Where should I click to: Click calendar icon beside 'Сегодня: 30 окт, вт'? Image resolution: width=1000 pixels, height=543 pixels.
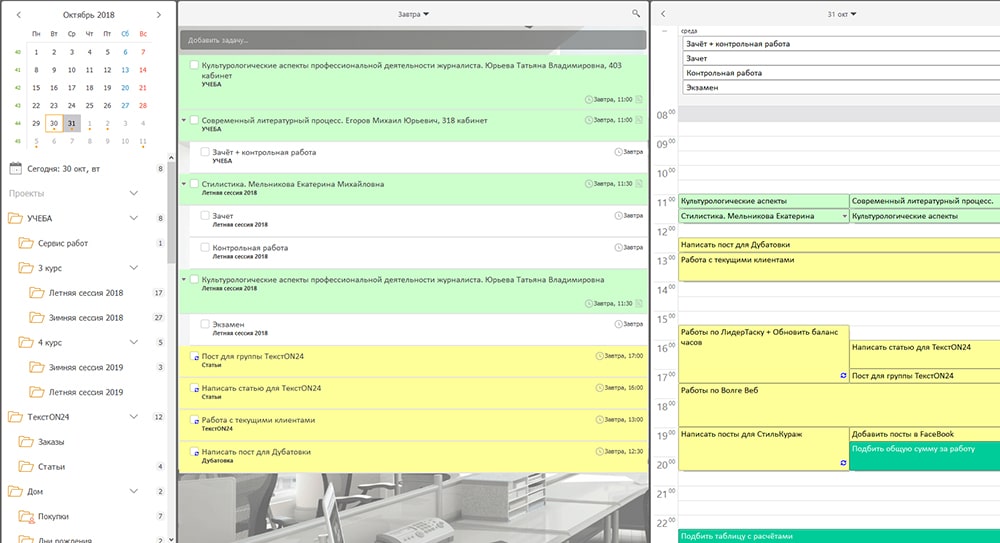click(15, 168)
